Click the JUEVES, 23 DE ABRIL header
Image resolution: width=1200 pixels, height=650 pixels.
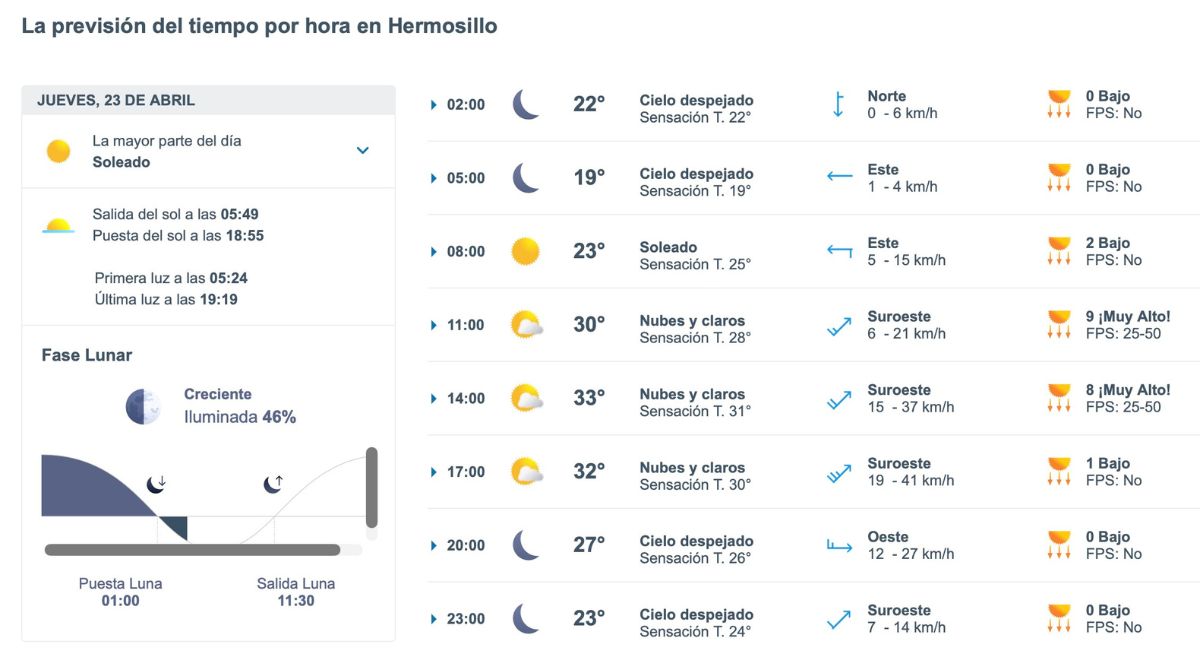(117, 100)
